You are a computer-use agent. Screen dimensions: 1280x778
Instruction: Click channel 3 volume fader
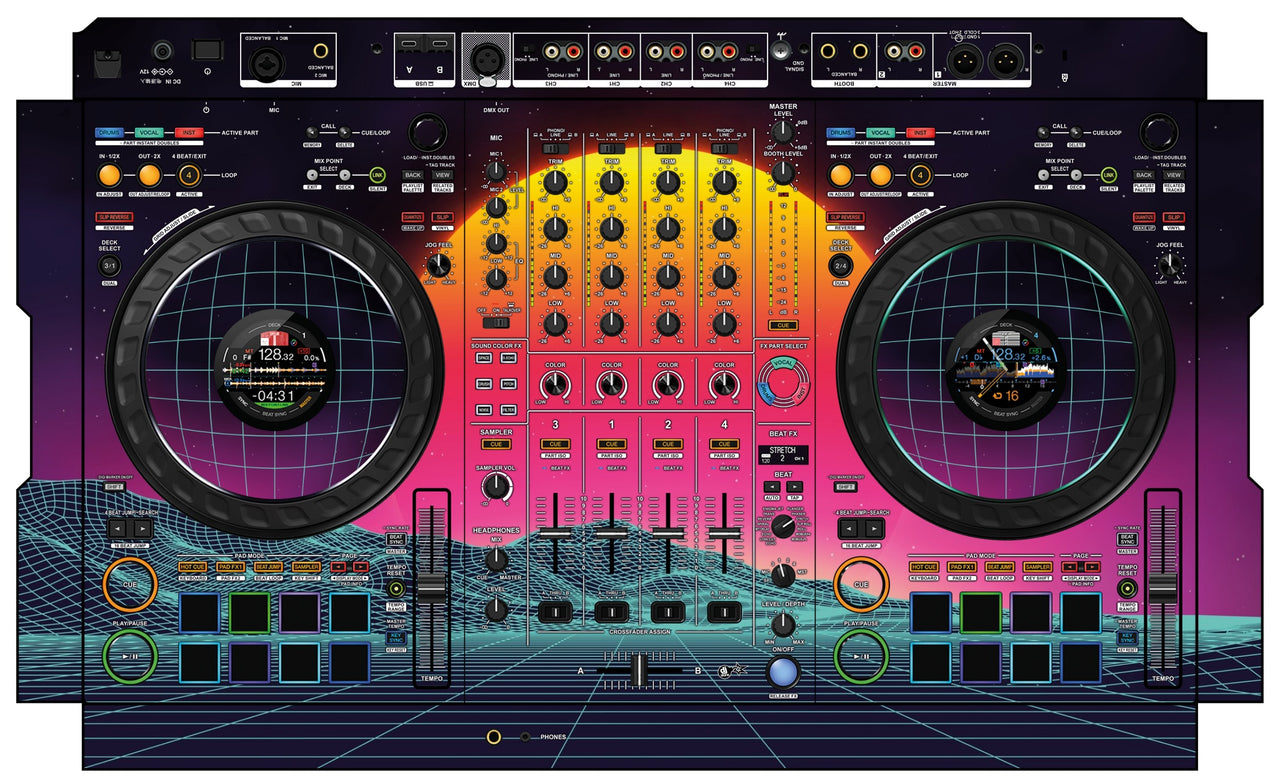coord(555,535)
